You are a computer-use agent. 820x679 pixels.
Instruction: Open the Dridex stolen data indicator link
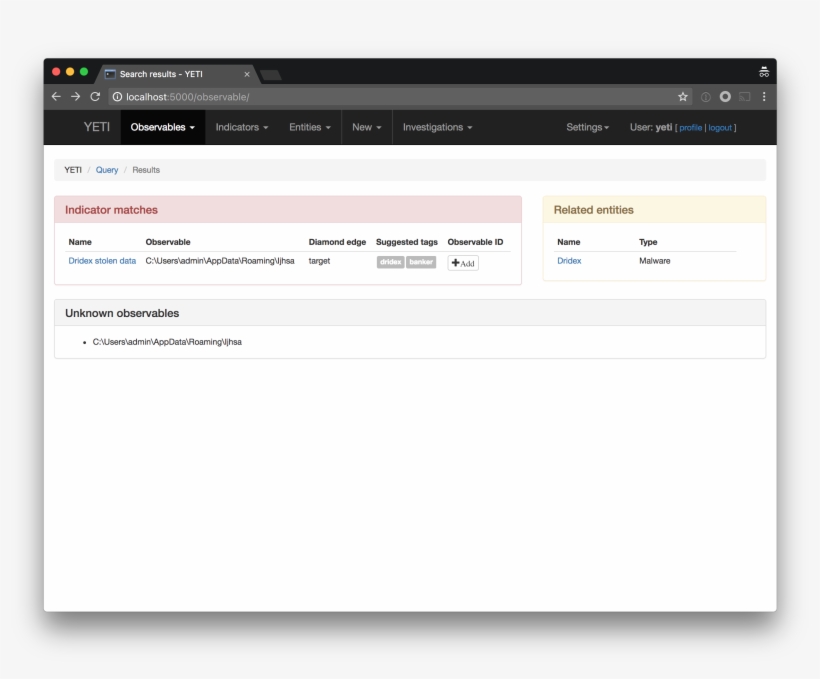click(102, 261)
